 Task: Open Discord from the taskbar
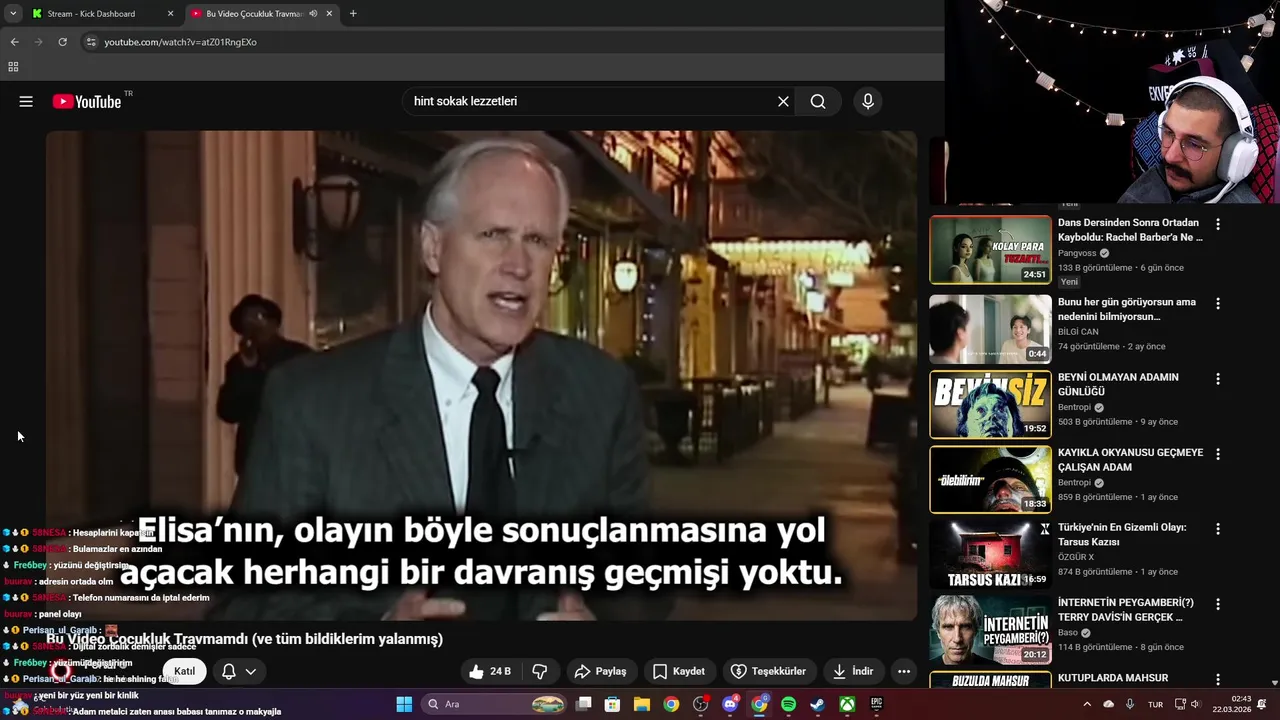[730, 704]
